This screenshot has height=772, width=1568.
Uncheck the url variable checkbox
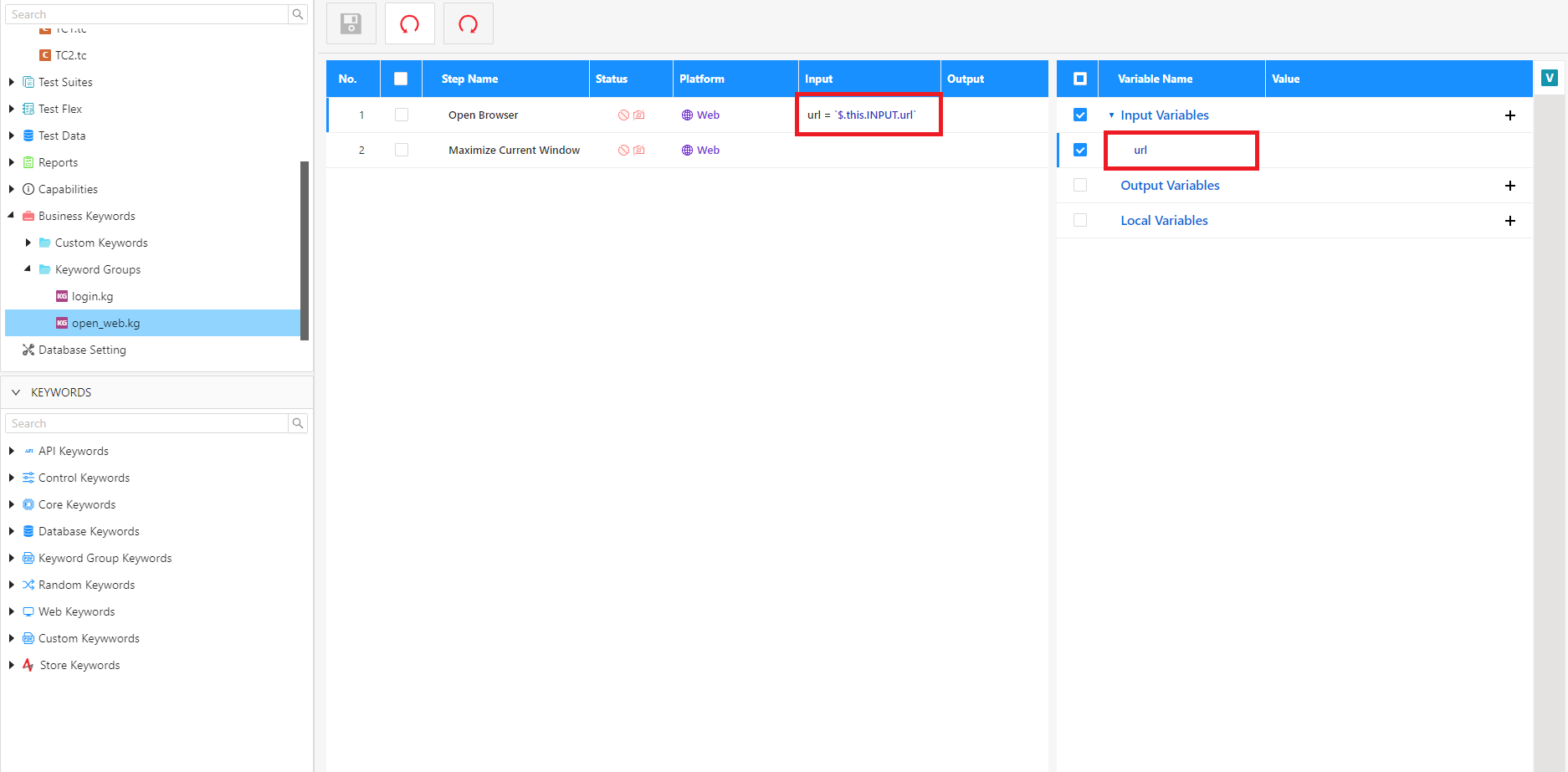click(1080, 150)
